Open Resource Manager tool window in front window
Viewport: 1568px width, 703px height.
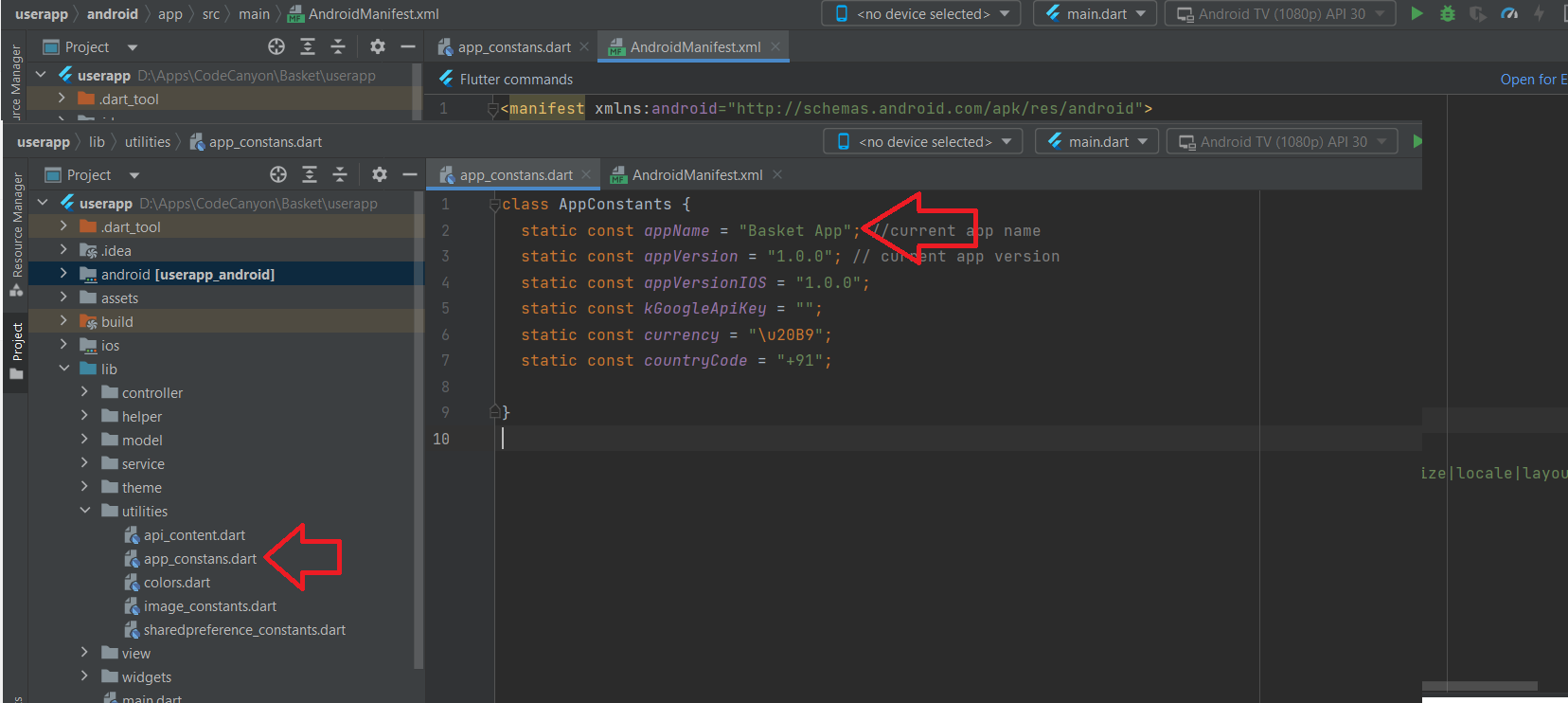pyautogui.click(x=16, y=234)
